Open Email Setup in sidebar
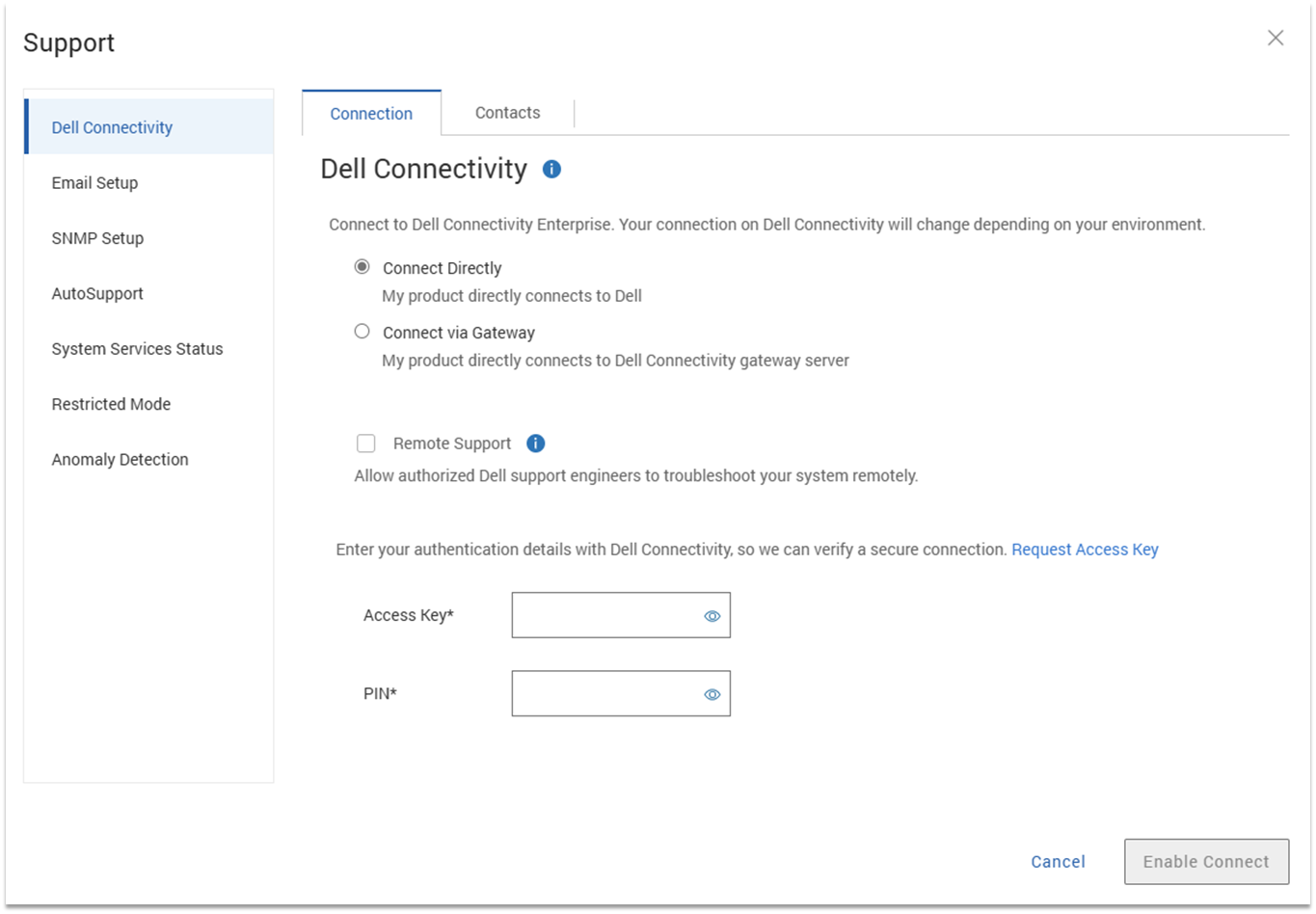This screenshot has width=1316, height=914. [x=94, y=183]
